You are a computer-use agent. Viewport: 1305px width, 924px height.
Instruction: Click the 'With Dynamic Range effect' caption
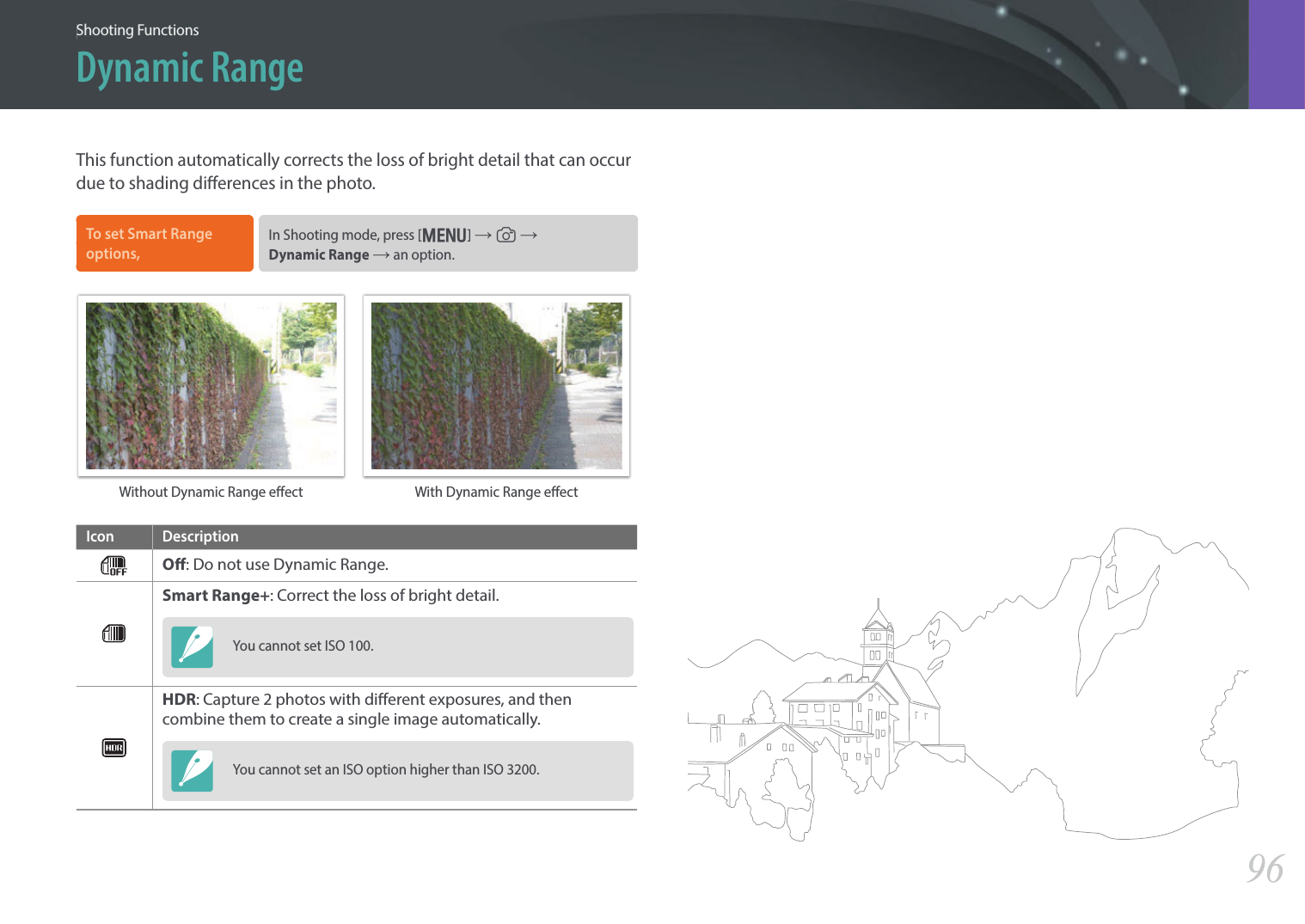pos(496,492)
